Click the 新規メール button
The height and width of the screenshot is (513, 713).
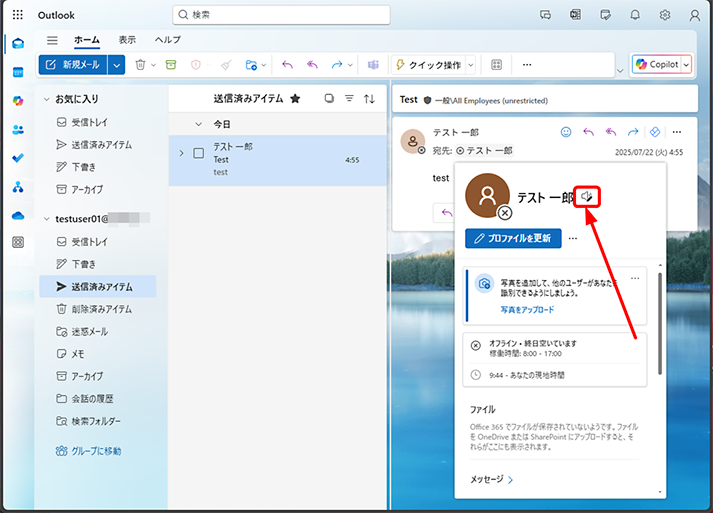tap(73, 65)
